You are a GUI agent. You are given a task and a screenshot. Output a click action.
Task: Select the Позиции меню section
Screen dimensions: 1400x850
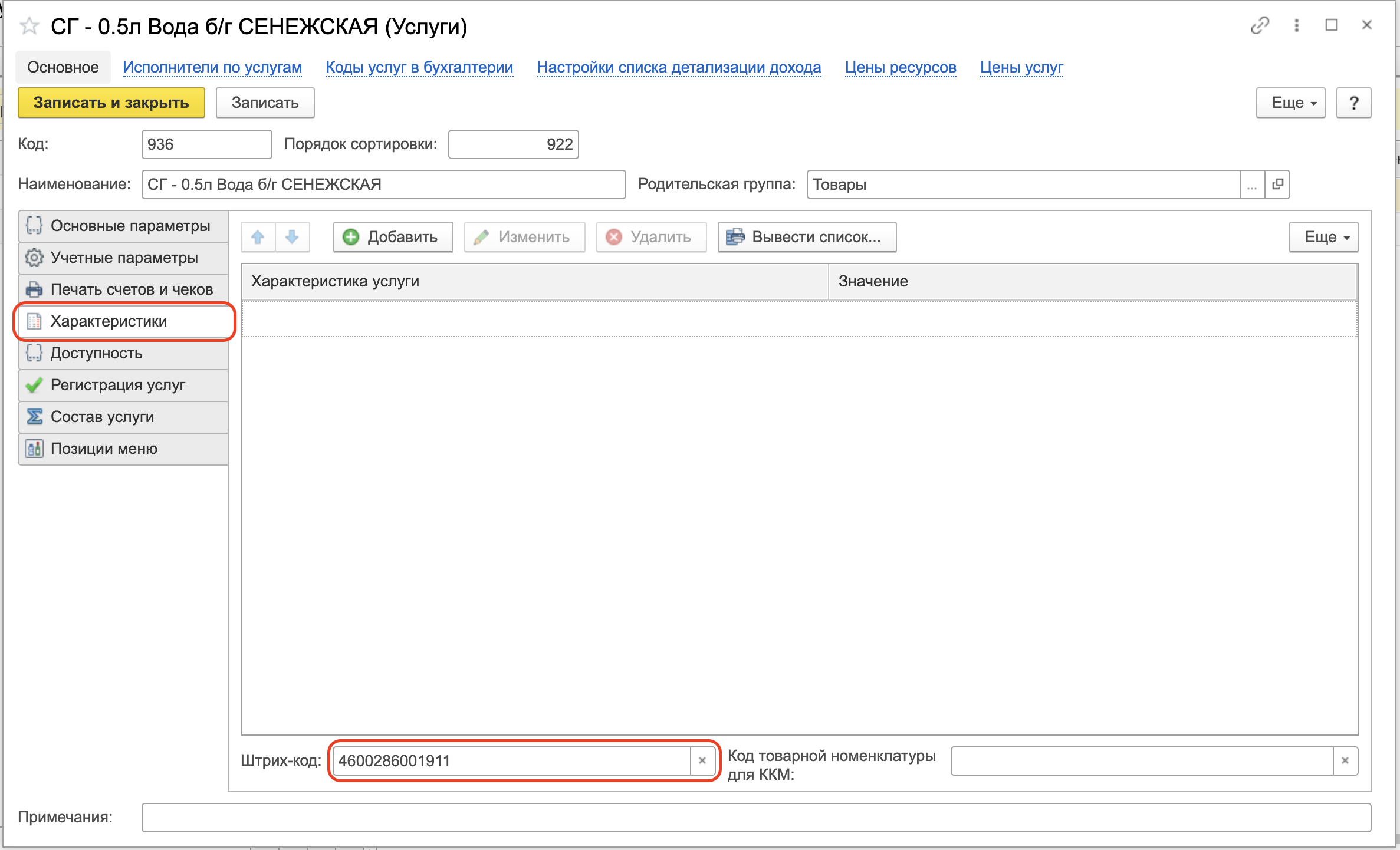point(123,449)
